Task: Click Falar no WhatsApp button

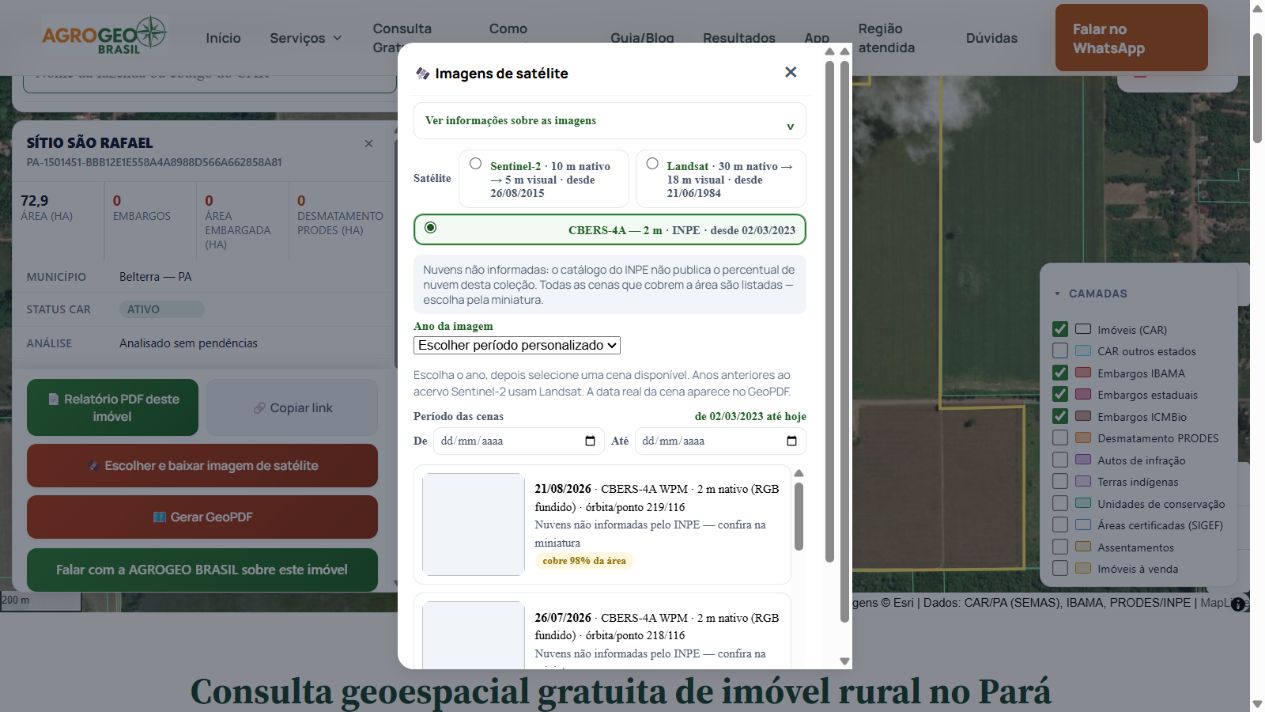Action: pyautogui.click(x=1132, y=38)
